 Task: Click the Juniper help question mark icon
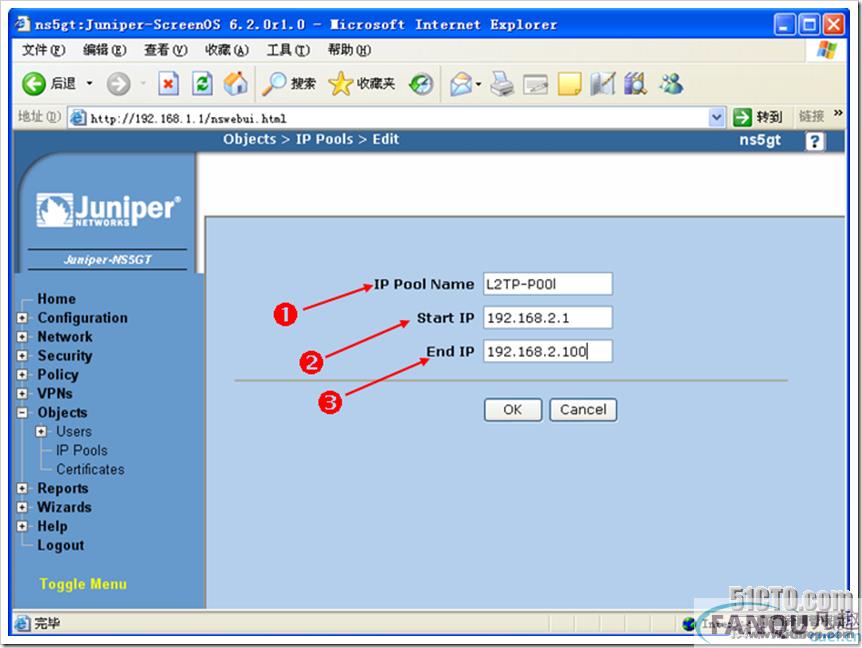tap(814, 141)
